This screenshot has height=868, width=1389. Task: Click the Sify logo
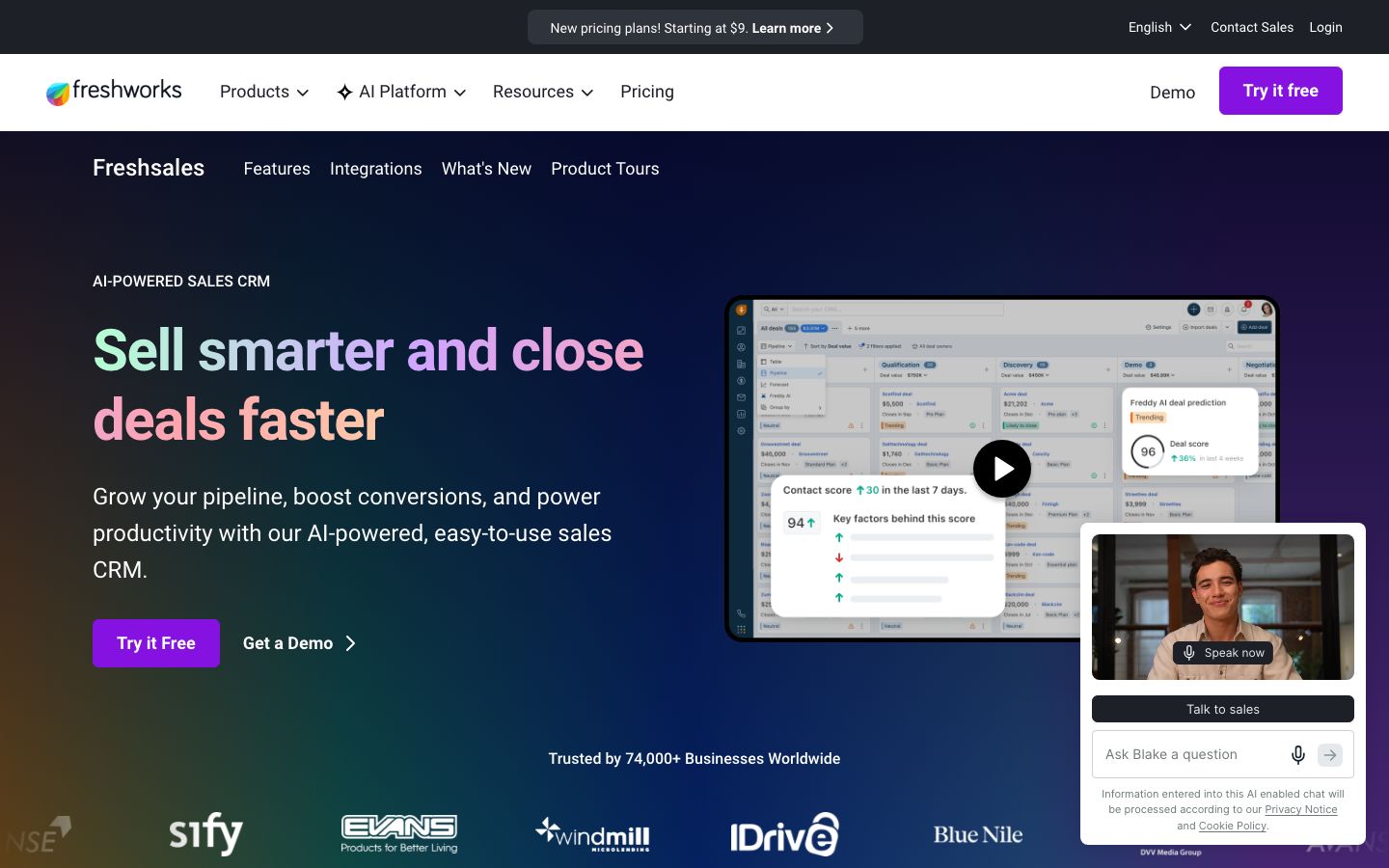point(205,832)
